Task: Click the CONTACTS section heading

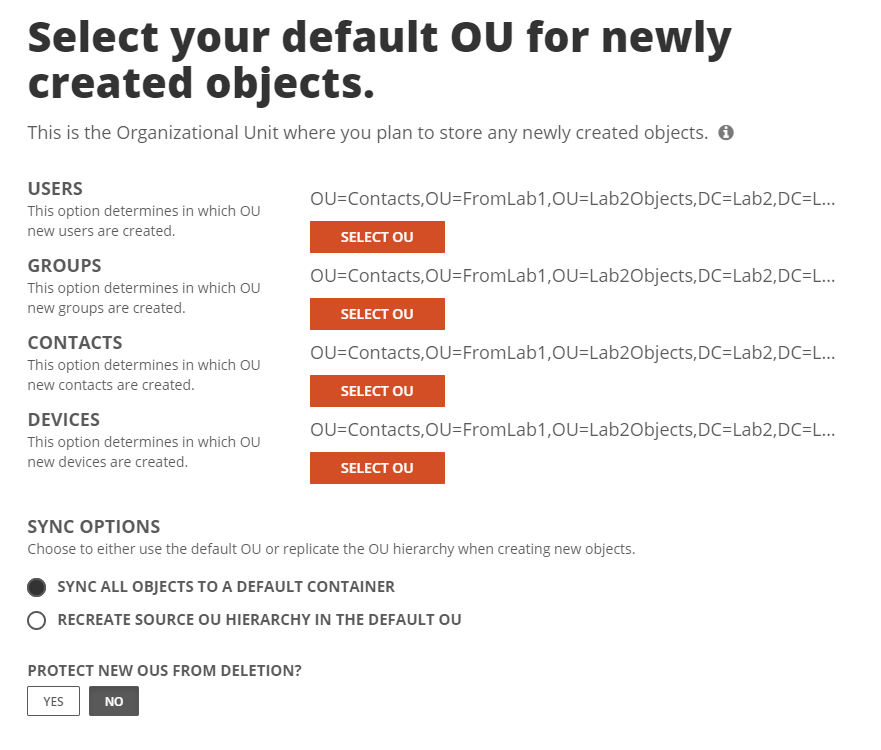Action: click(x=75, y=343)
